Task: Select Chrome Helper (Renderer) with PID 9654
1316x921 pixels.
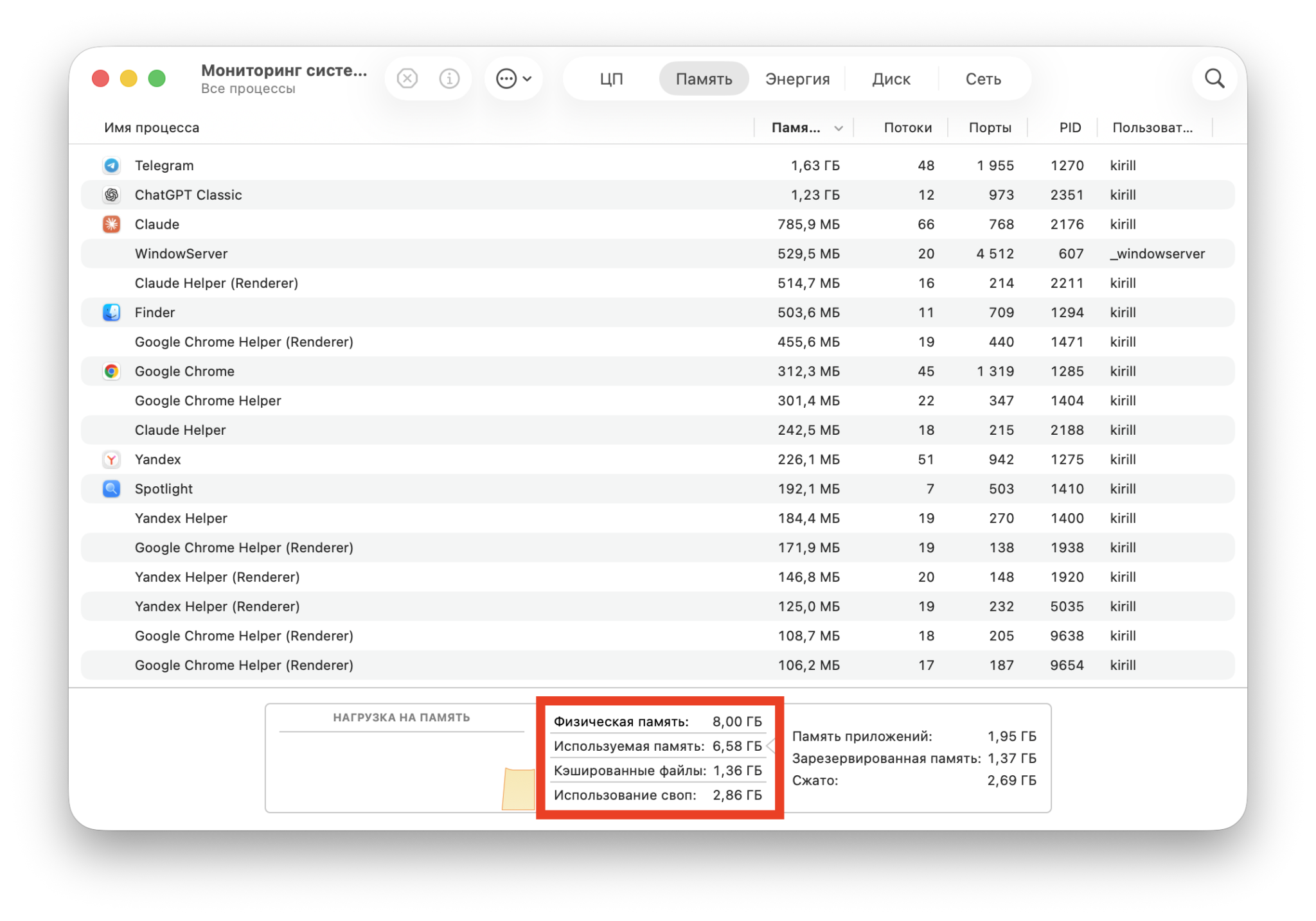Action: click(x=657, y=665)
